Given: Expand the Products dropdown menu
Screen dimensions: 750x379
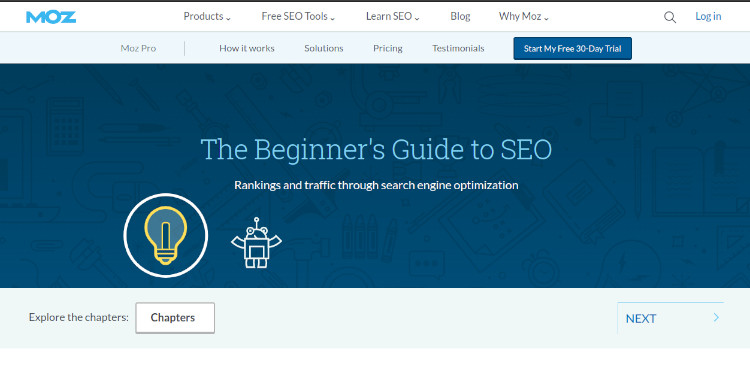Looking at the screenshot, I should [207, 16].
